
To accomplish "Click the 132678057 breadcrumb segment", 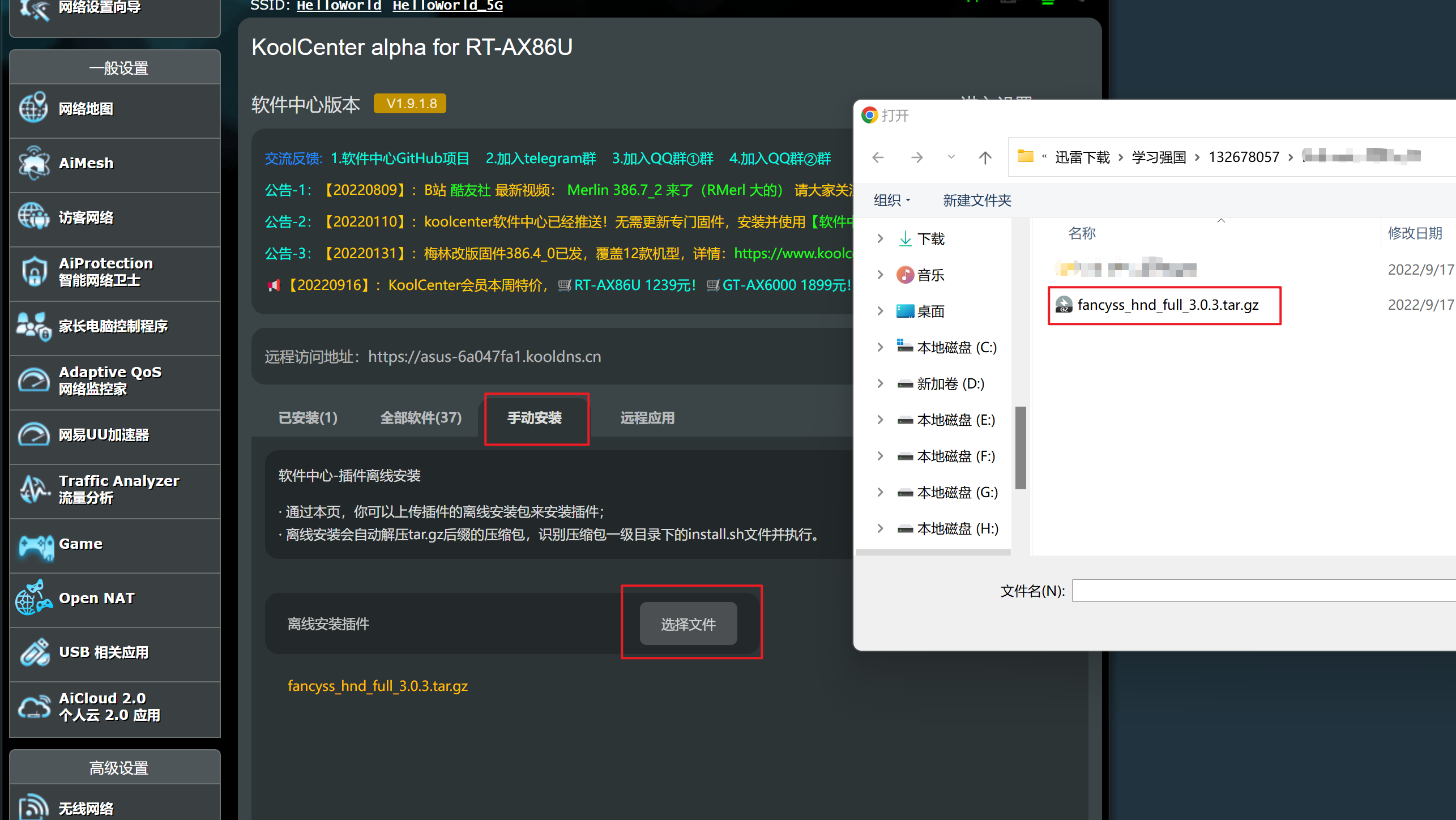I will [1244, 157].
